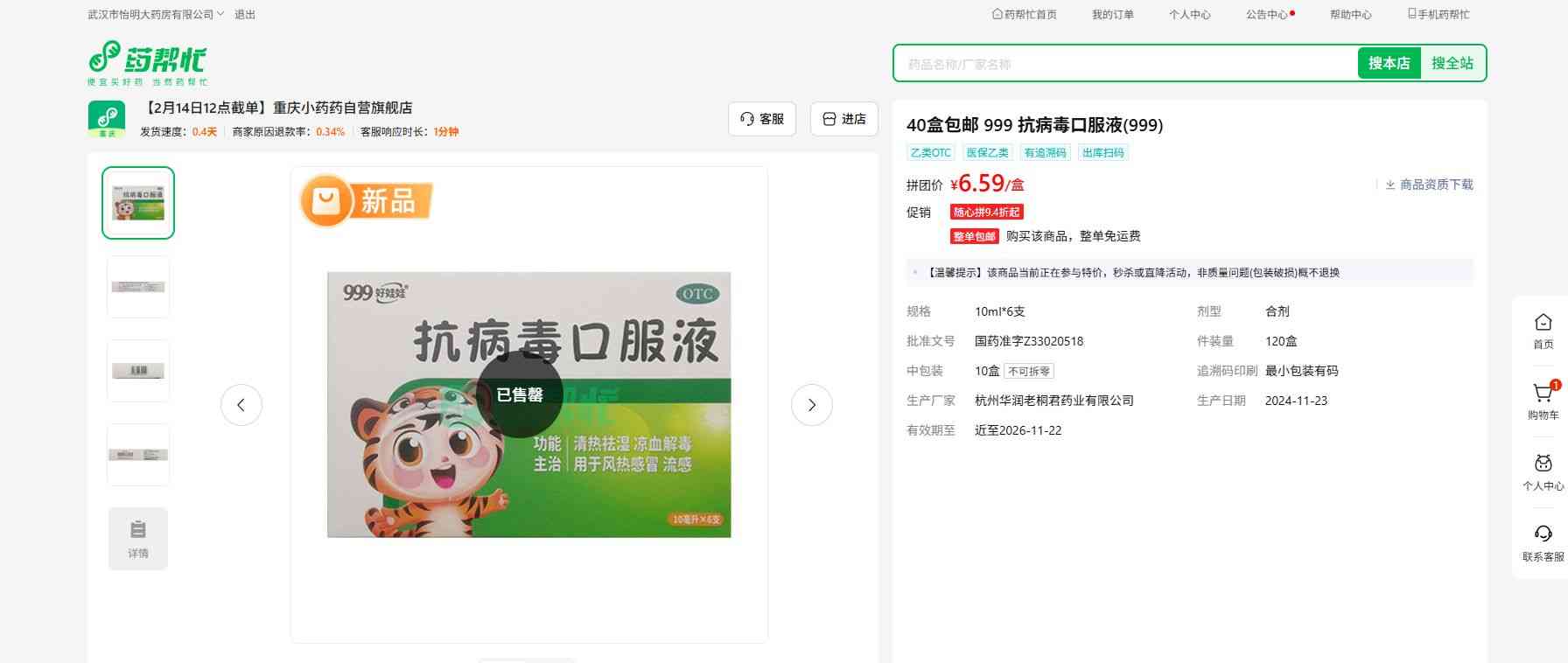Open the shopping cart in sidebar

click(1543, 401)
